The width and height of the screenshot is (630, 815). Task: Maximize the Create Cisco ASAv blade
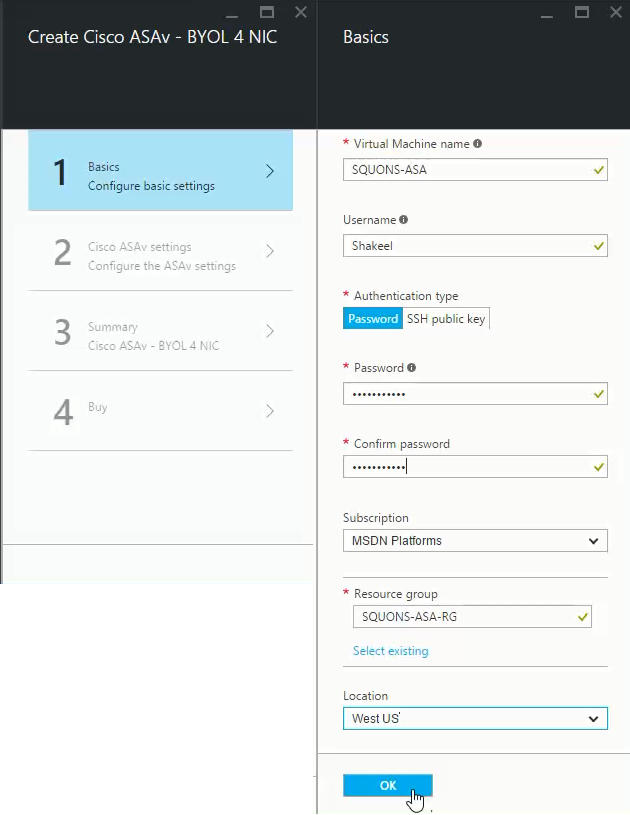click(267, 12)
